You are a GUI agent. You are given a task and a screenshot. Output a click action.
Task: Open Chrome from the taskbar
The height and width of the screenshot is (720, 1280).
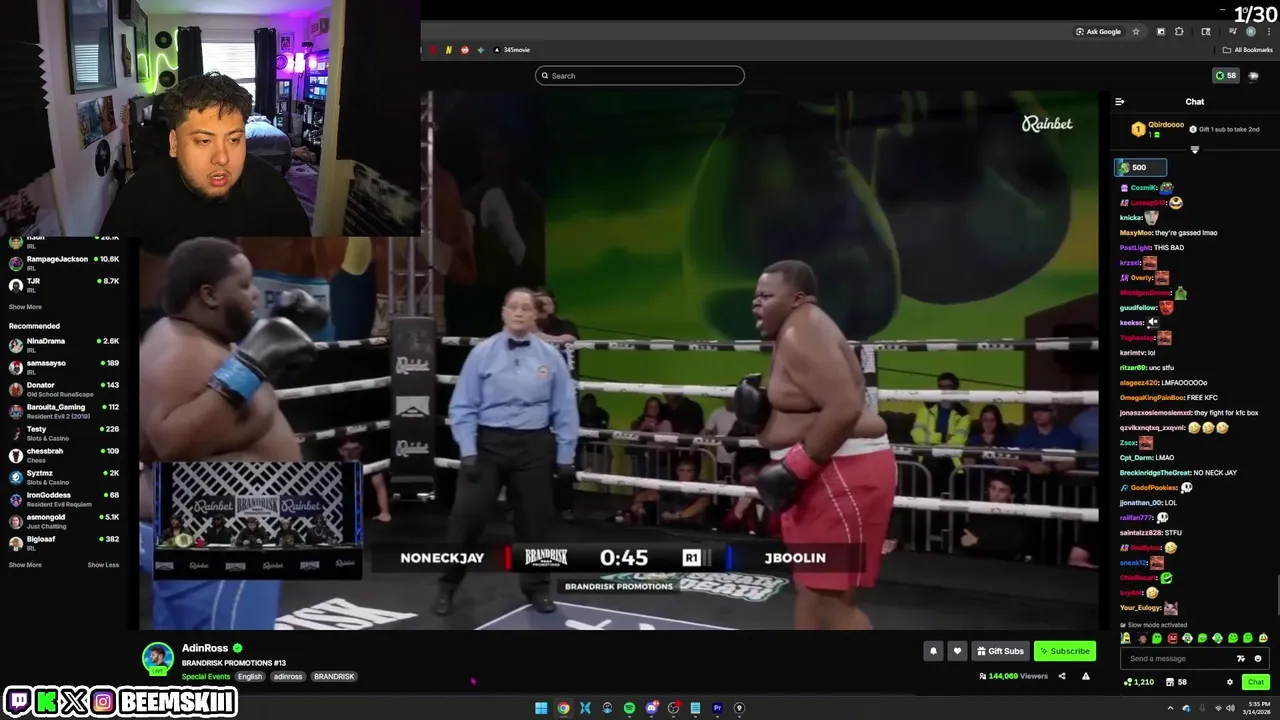pos(563,708)
